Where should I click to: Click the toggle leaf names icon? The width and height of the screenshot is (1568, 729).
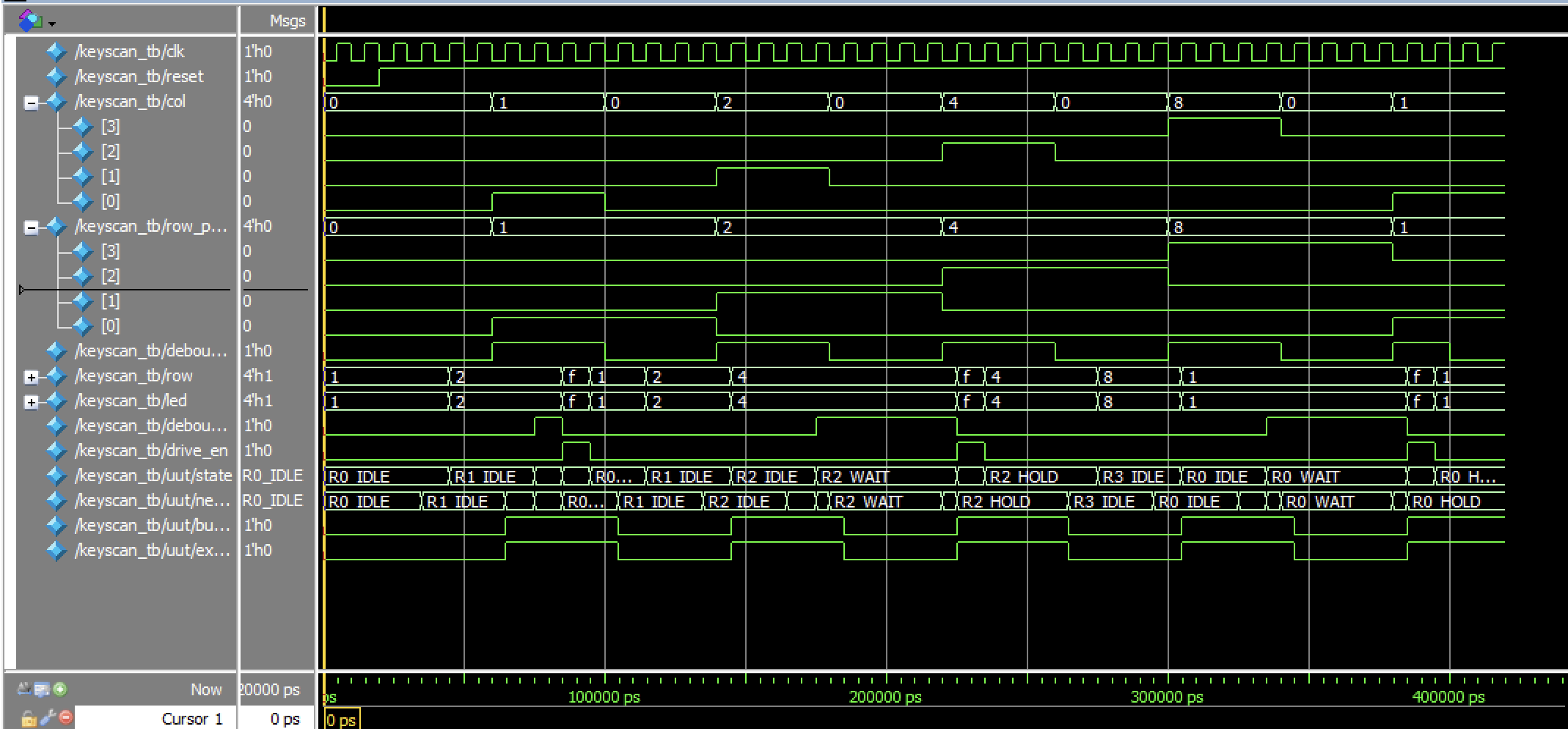23,689
